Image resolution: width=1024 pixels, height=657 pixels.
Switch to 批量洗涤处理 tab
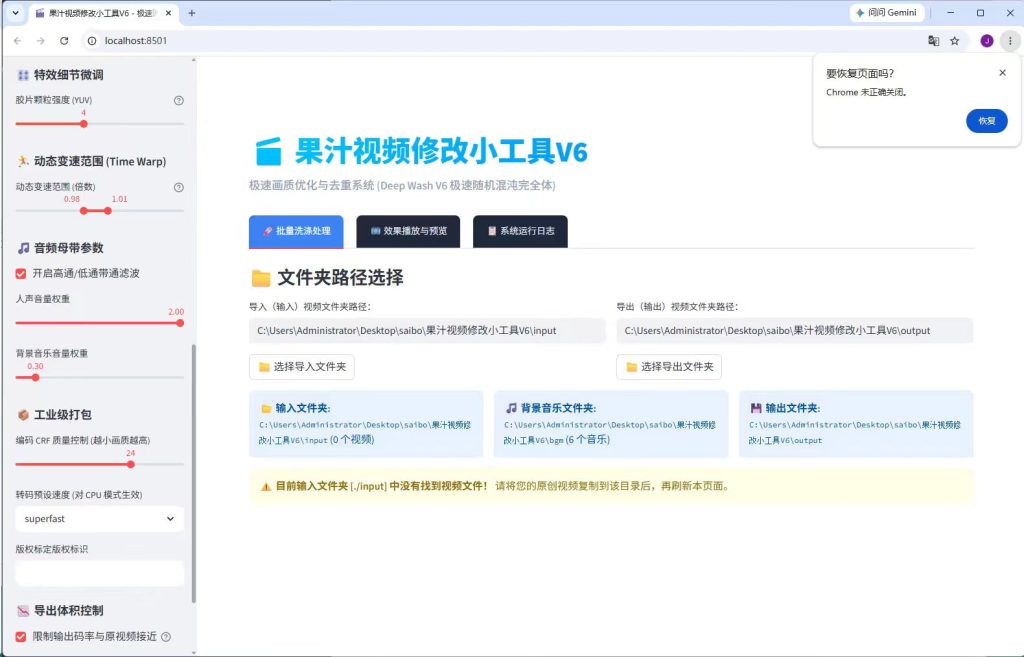point(296,231)
